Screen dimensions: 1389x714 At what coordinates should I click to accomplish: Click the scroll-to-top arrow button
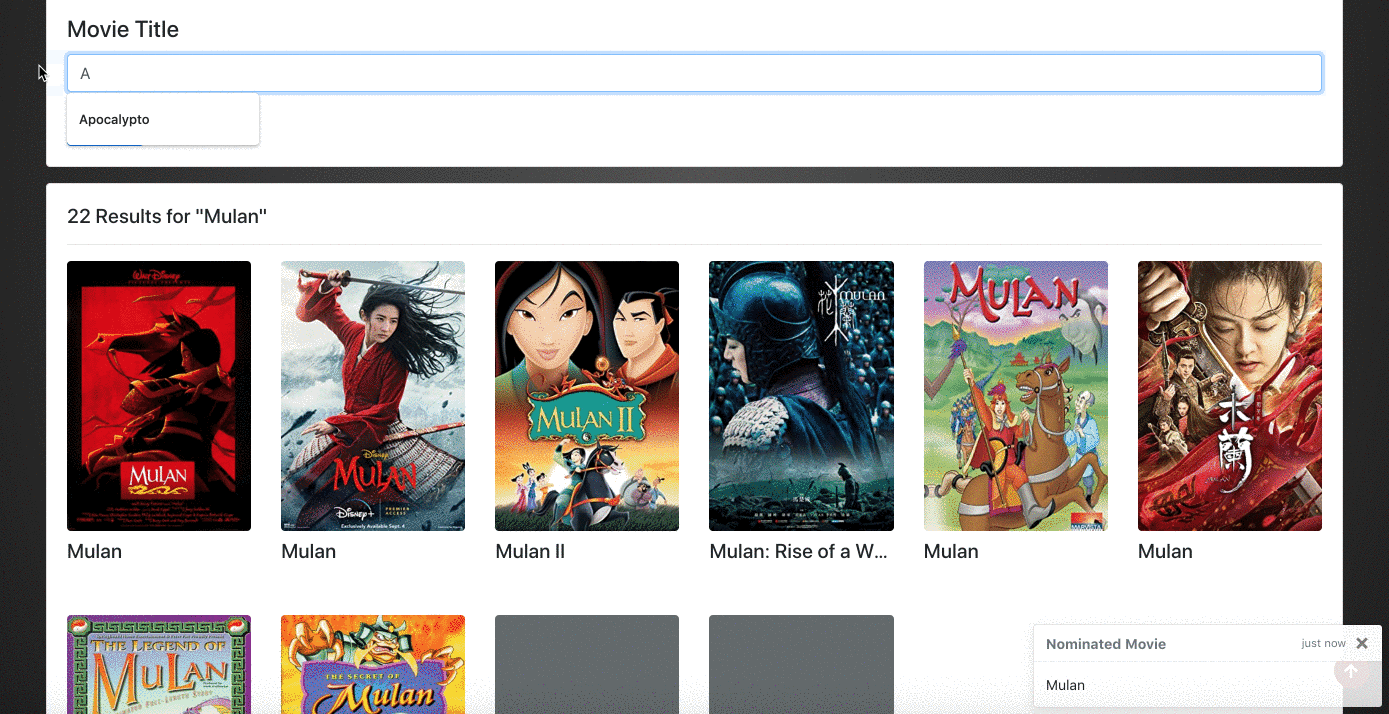pos(1351,671)
